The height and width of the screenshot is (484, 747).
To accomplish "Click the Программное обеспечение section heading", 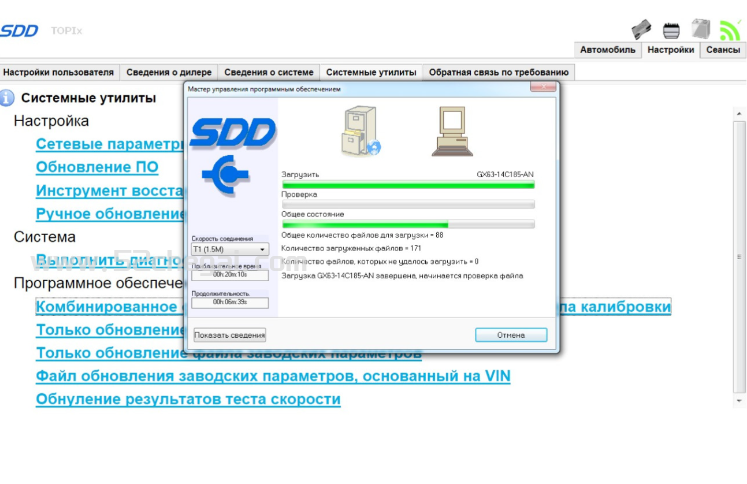I will click(x=99, y=283).
